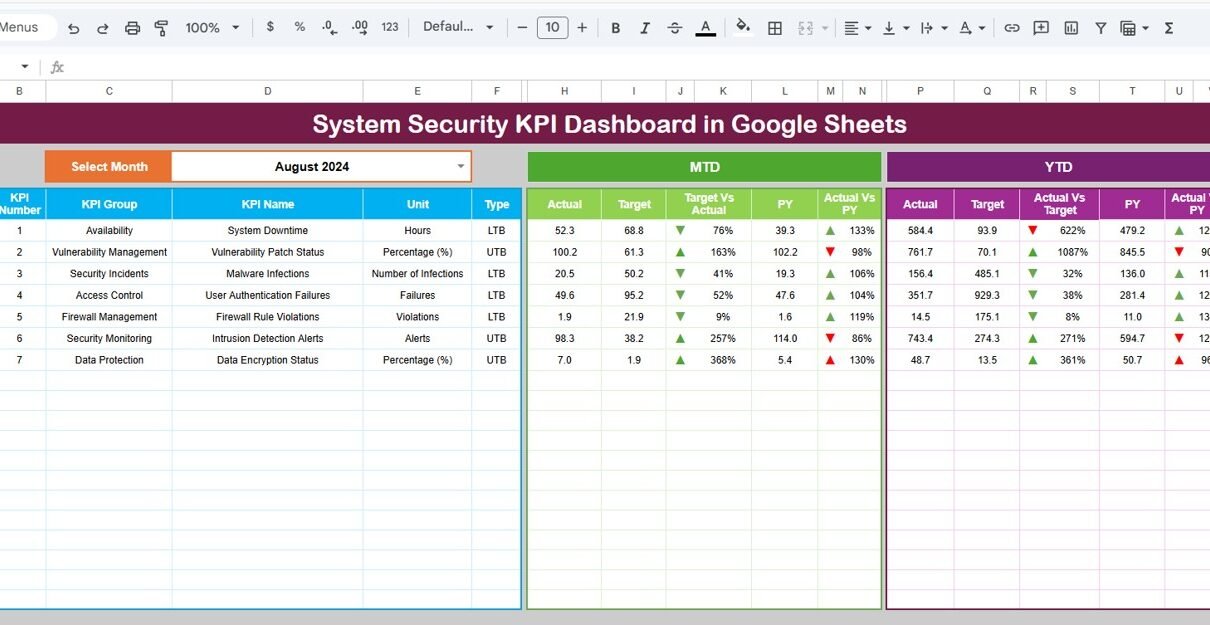Toggle strikethrough formatting
Viewport: 1210px width, 625px height.
(675, 28)
